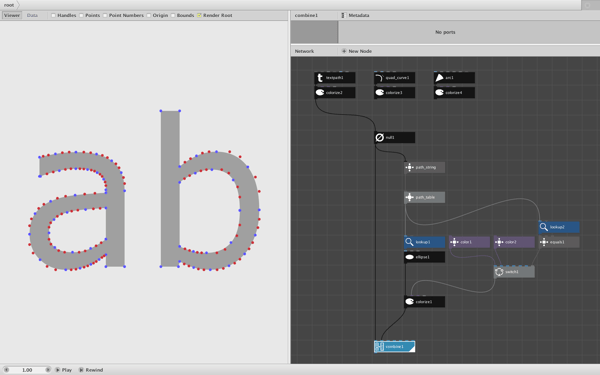Click the plus icon beside New Node

coord(344,51)
